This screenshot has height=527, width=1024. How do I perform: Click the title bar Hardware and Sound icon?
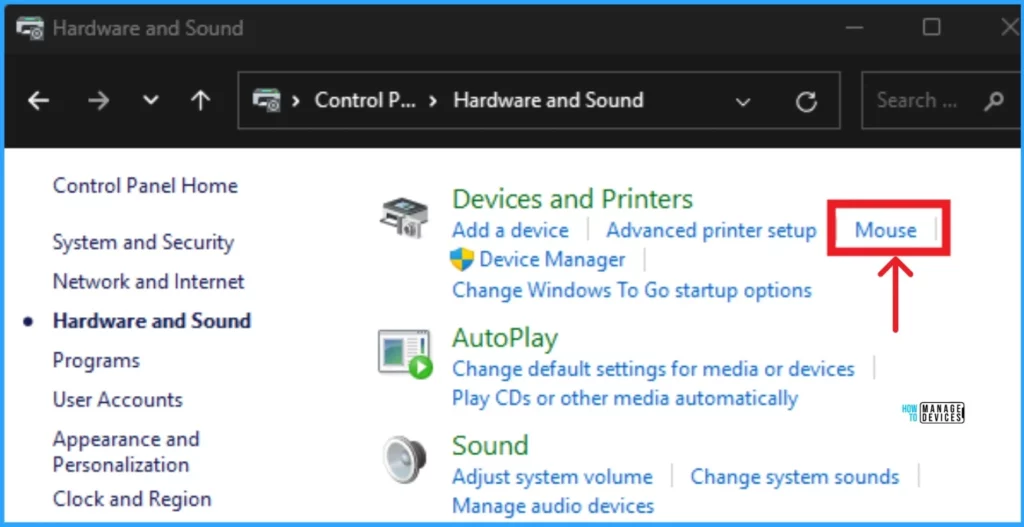(x=30, y=28)
